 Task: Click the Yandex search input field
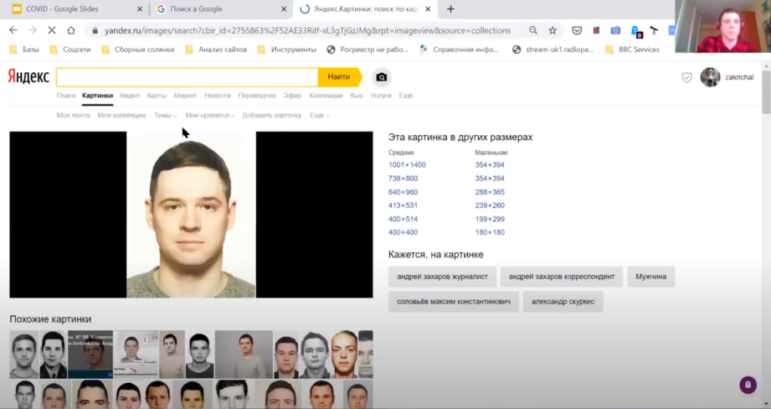pos(187,77)
